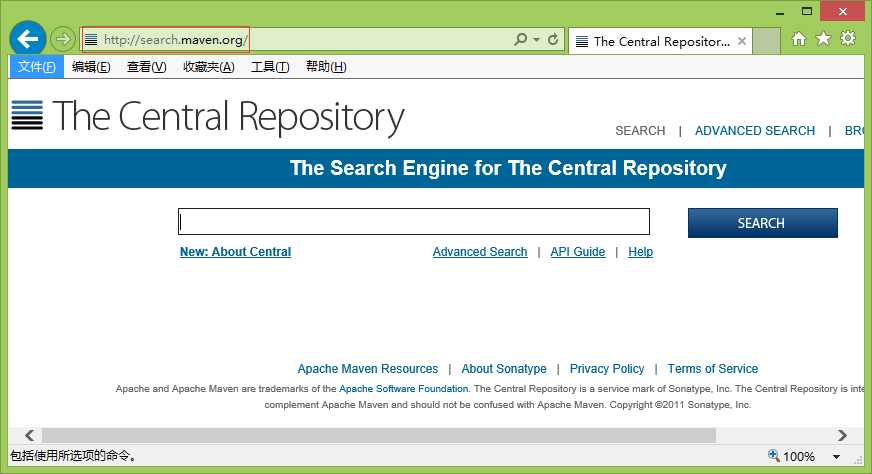Click the magnifier search icon in address bar
The image size is (872, 474).
pos(521,40)
